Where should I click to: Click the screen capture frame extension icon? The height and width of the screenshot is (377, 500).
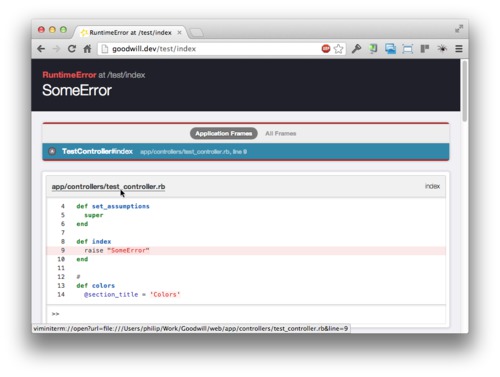pos(407,49)
